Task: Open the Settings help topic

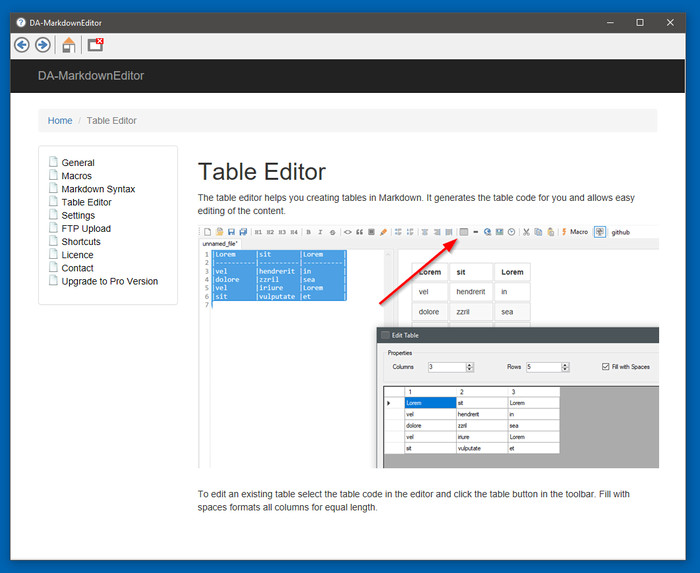Action: tap(78, 215)
